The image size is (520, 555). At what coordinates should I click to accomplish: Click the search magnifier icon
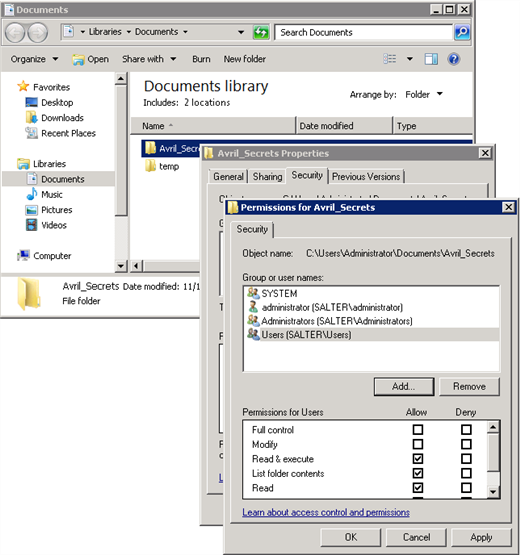point(462,32)
